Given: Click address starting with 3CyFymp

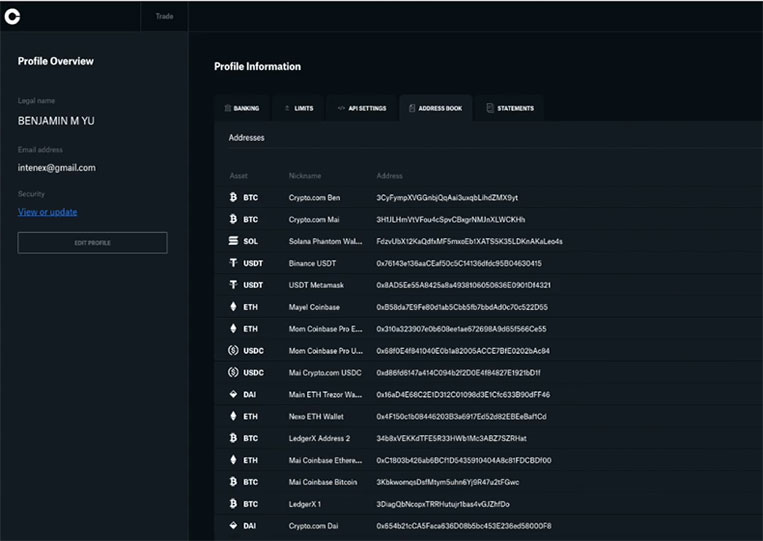Looking at the screenshot, I should (x=447, y=198).
